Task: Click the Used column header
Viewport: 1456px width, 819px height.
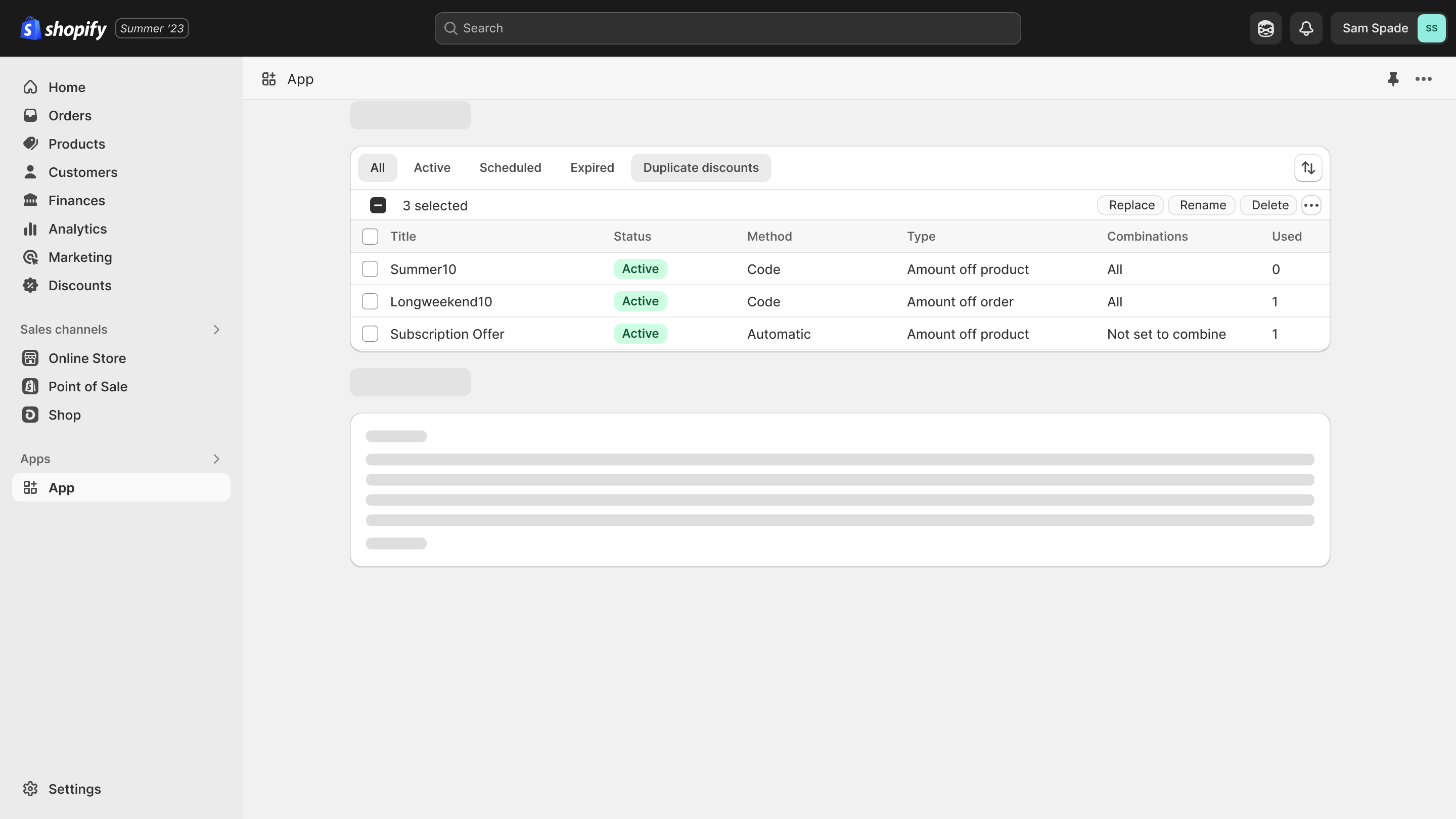Action: click(x=1287, y=236)
